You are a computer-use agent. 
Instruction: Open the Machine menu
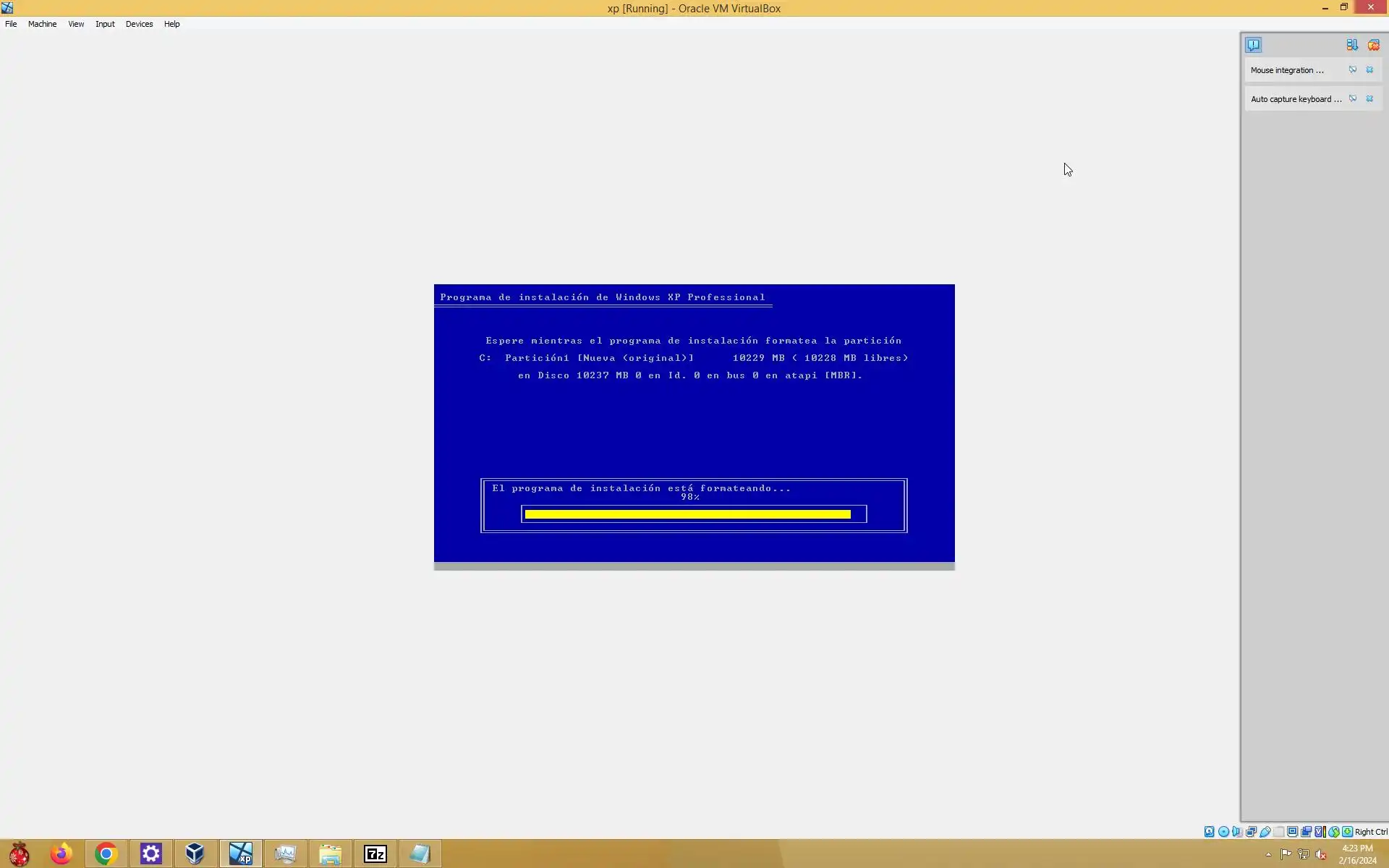(42, 24)
